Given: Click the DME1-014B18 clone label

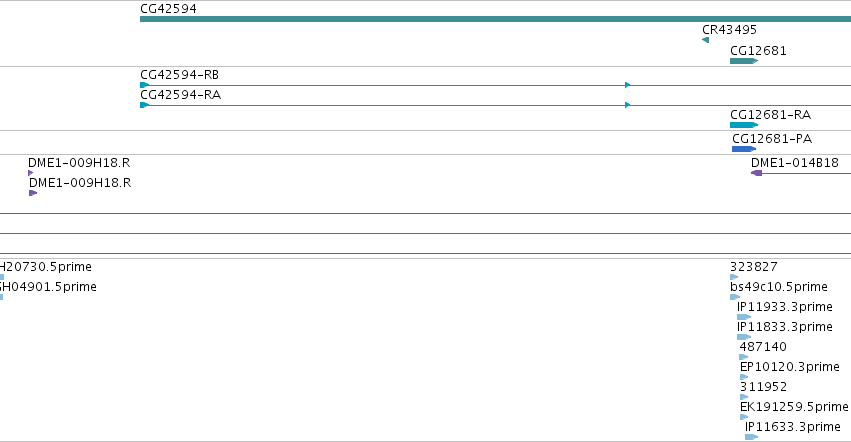Looking at the screenshot, I should (x=795, y=162).
